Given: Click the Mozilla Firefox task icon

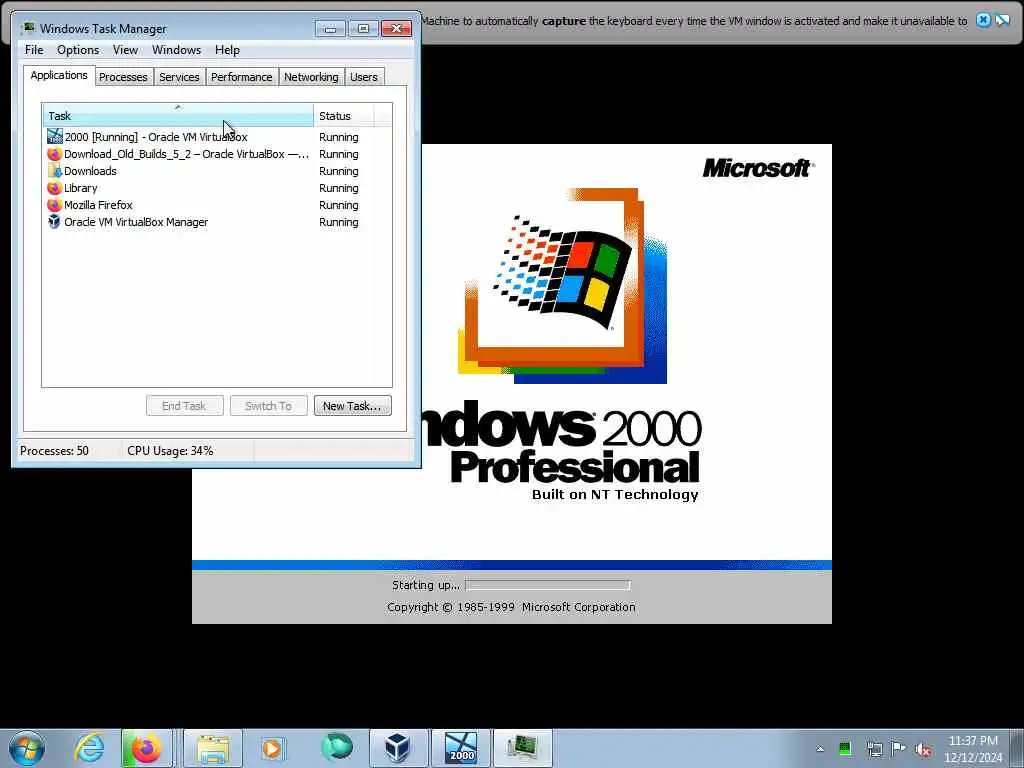Looking at the screenshot, I should coord(54,205).
